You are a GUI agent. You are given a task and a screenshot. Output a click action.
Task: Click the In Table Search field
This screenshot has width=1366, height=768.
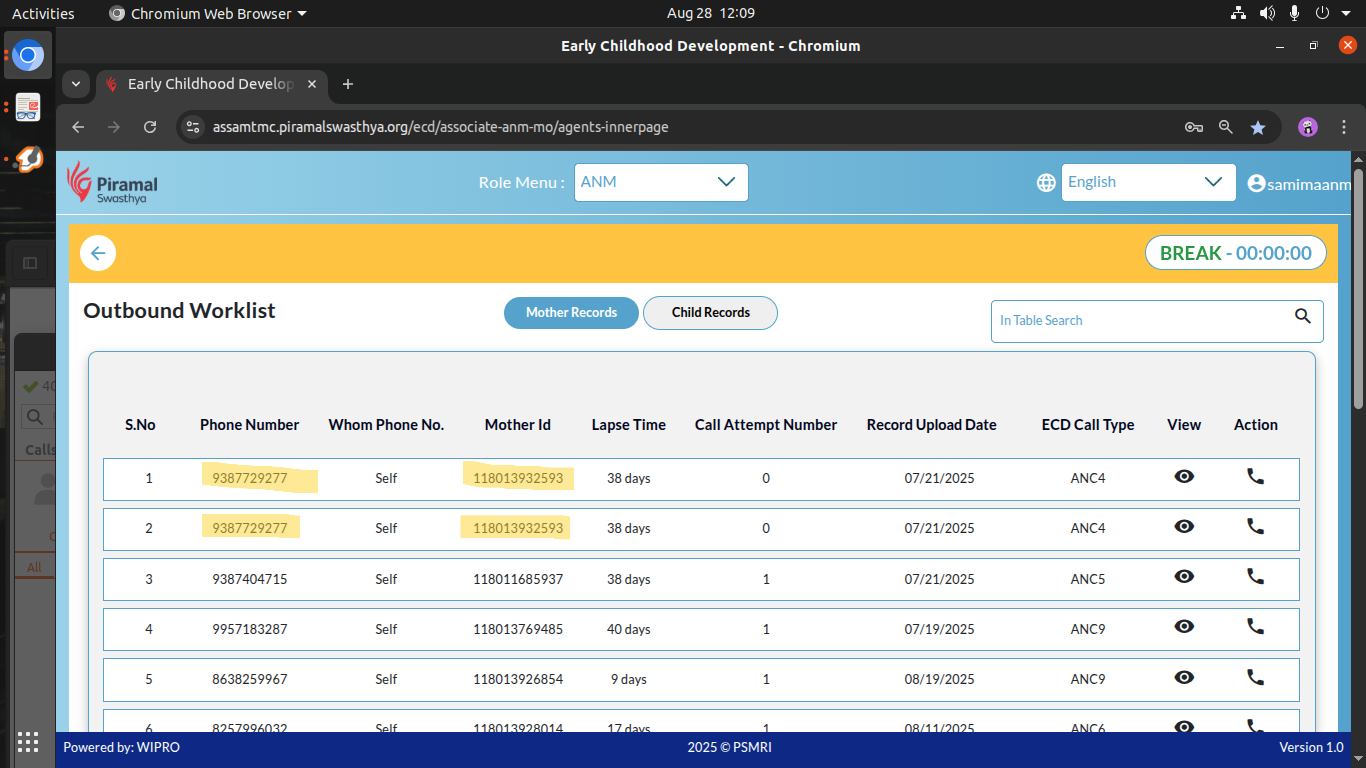coord(1140,321)
